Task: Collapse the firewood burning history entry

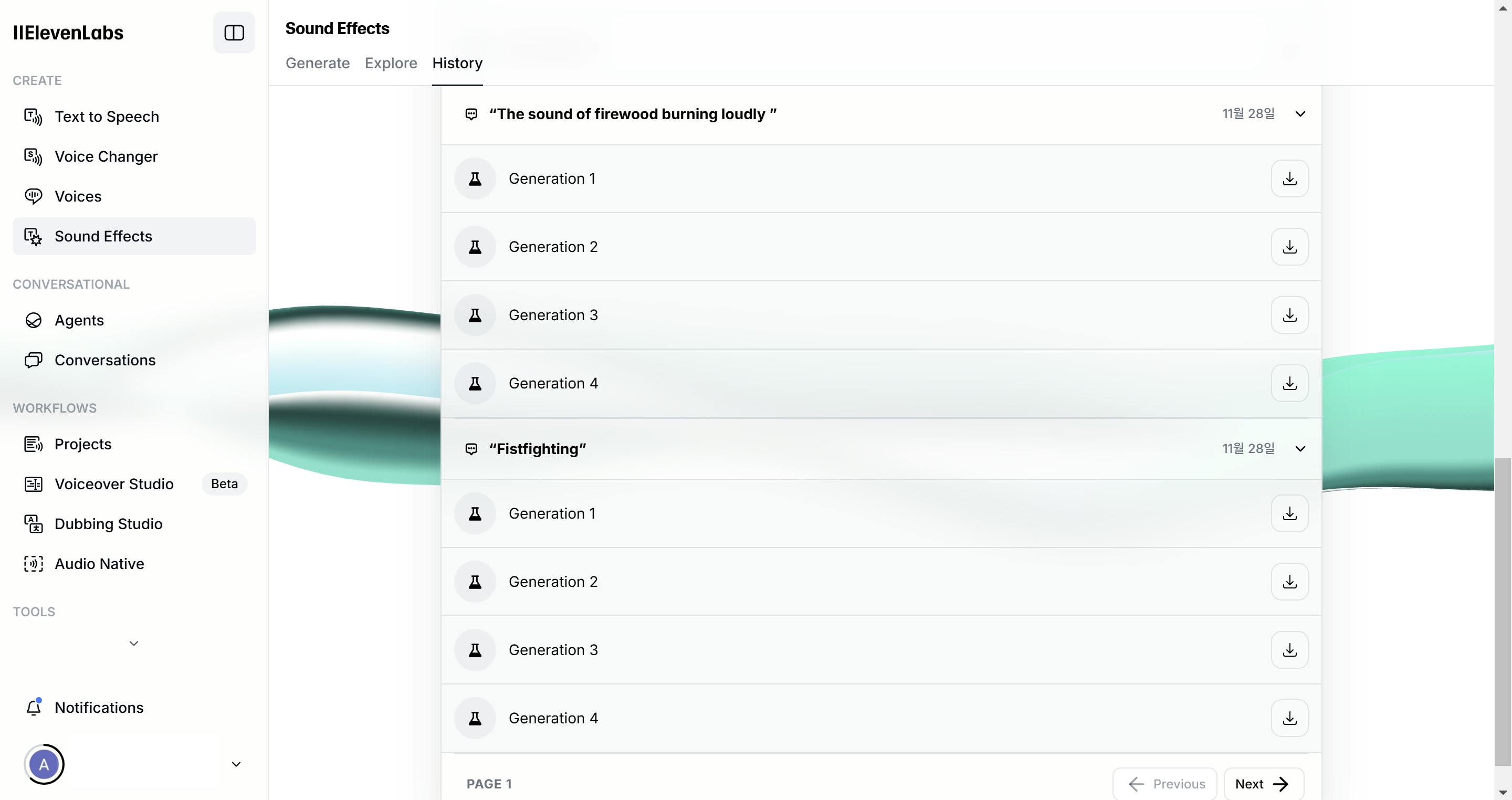Action: [1300, 114]
